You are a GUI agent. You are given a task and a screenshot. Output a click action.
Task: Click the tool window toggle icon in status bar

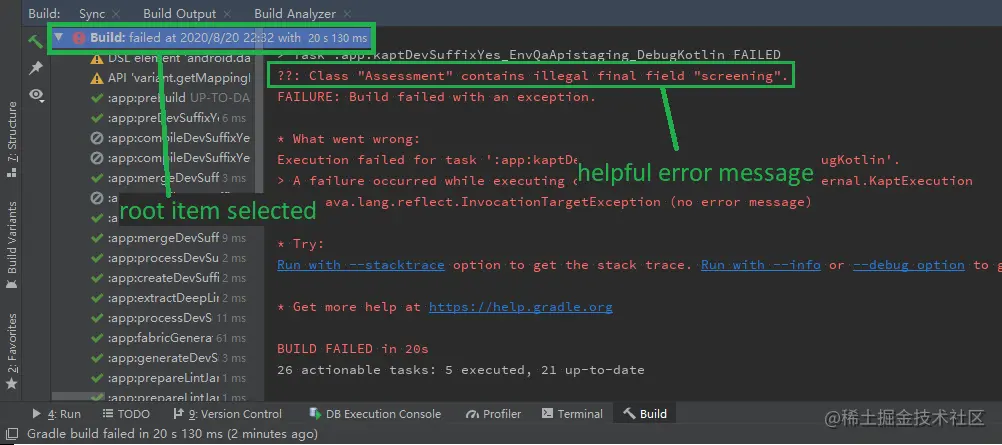coord(12,434)
